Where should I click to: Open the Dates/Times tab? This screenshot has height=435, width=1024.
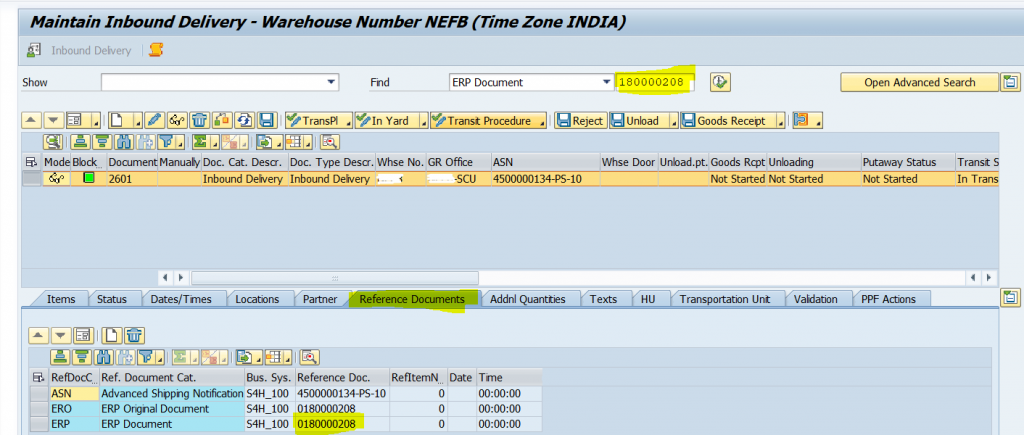click(x=181, y=299)
